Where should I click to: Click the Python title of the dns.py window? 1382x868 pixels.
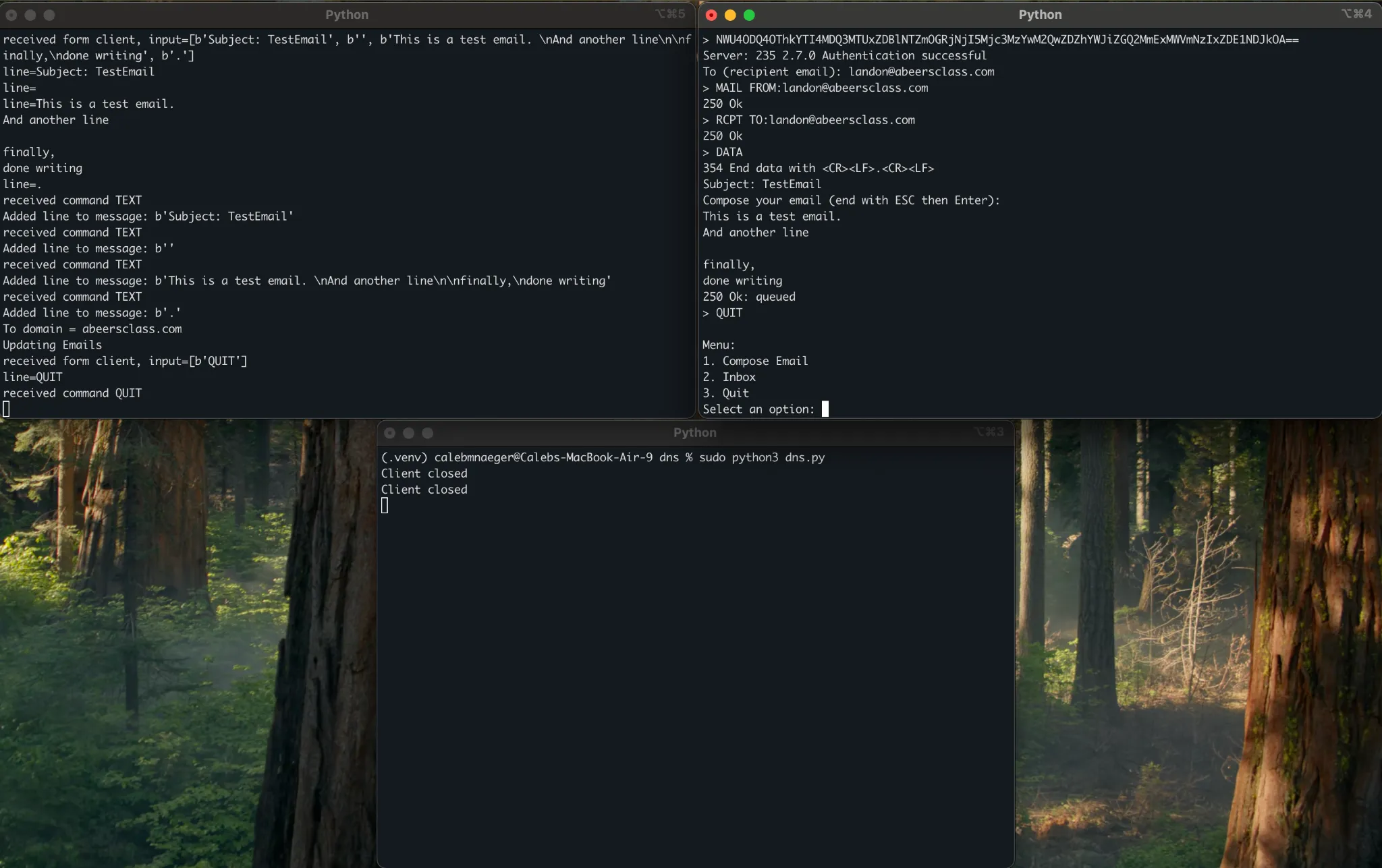pyautogui.click(x=694, y=433)
